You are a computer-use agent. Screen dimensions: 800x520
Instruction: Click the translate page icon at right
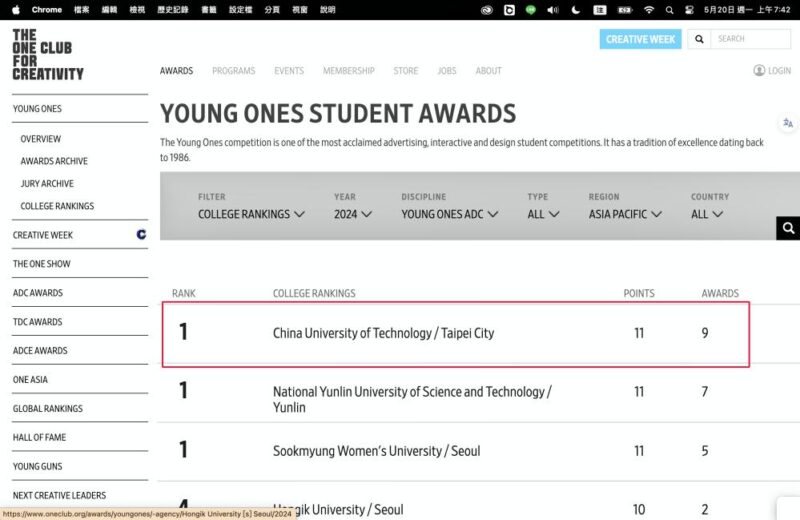(788, 123)
